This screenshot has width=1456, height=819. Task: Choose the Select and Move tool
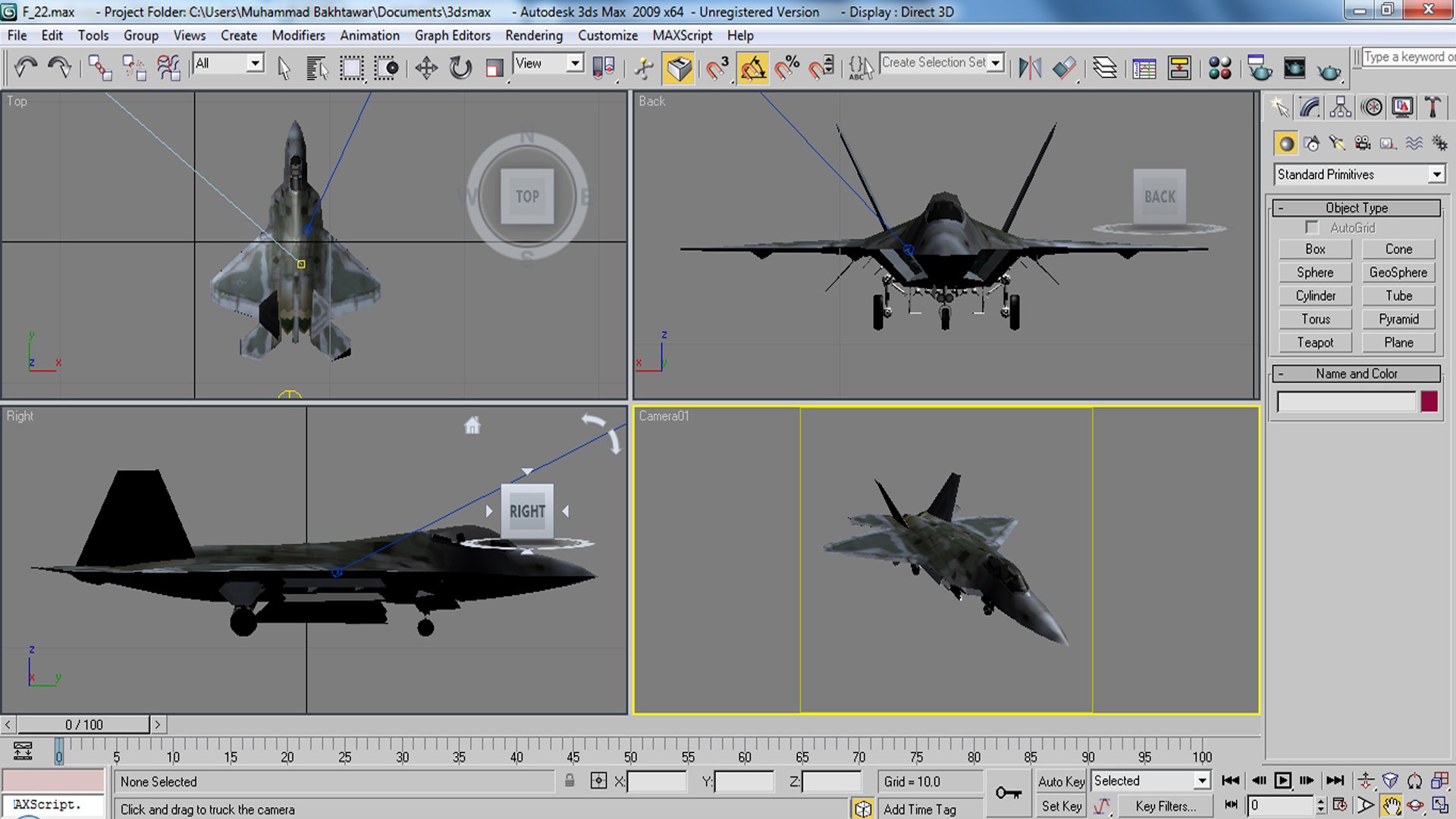tap(426, 68)
